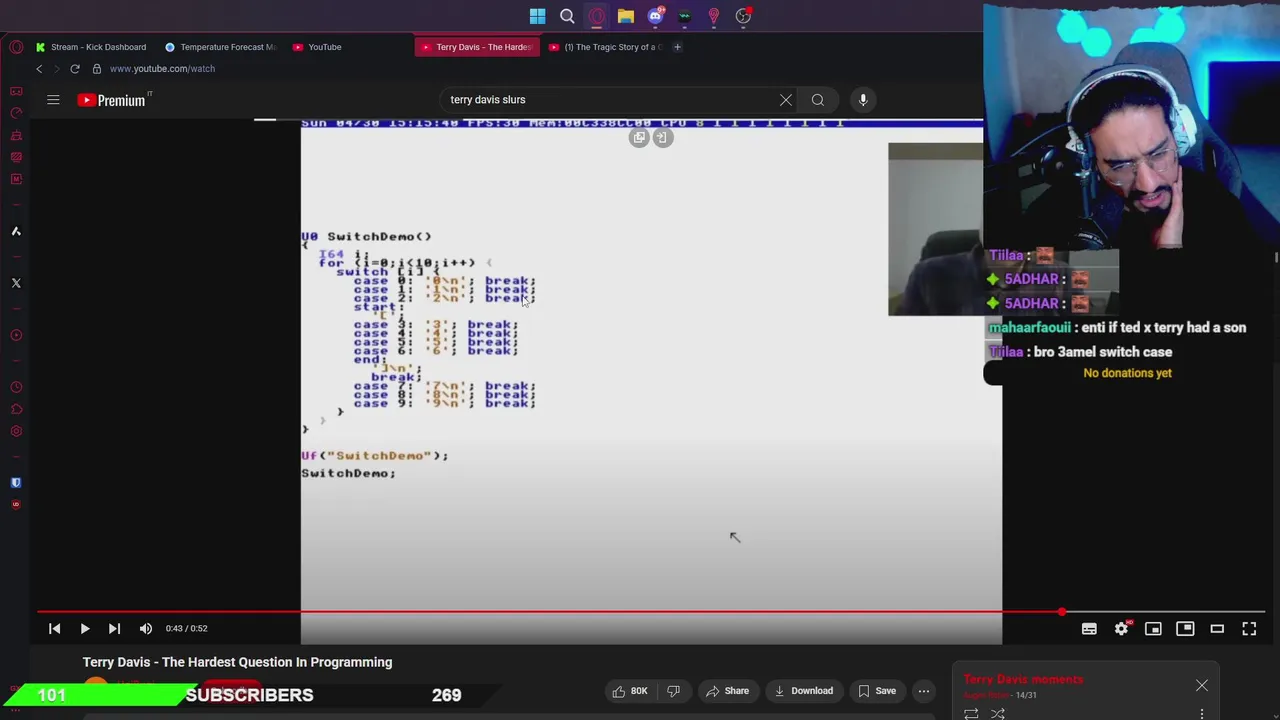
Task: Skip to next video in playlist
Action: [114, 628]
